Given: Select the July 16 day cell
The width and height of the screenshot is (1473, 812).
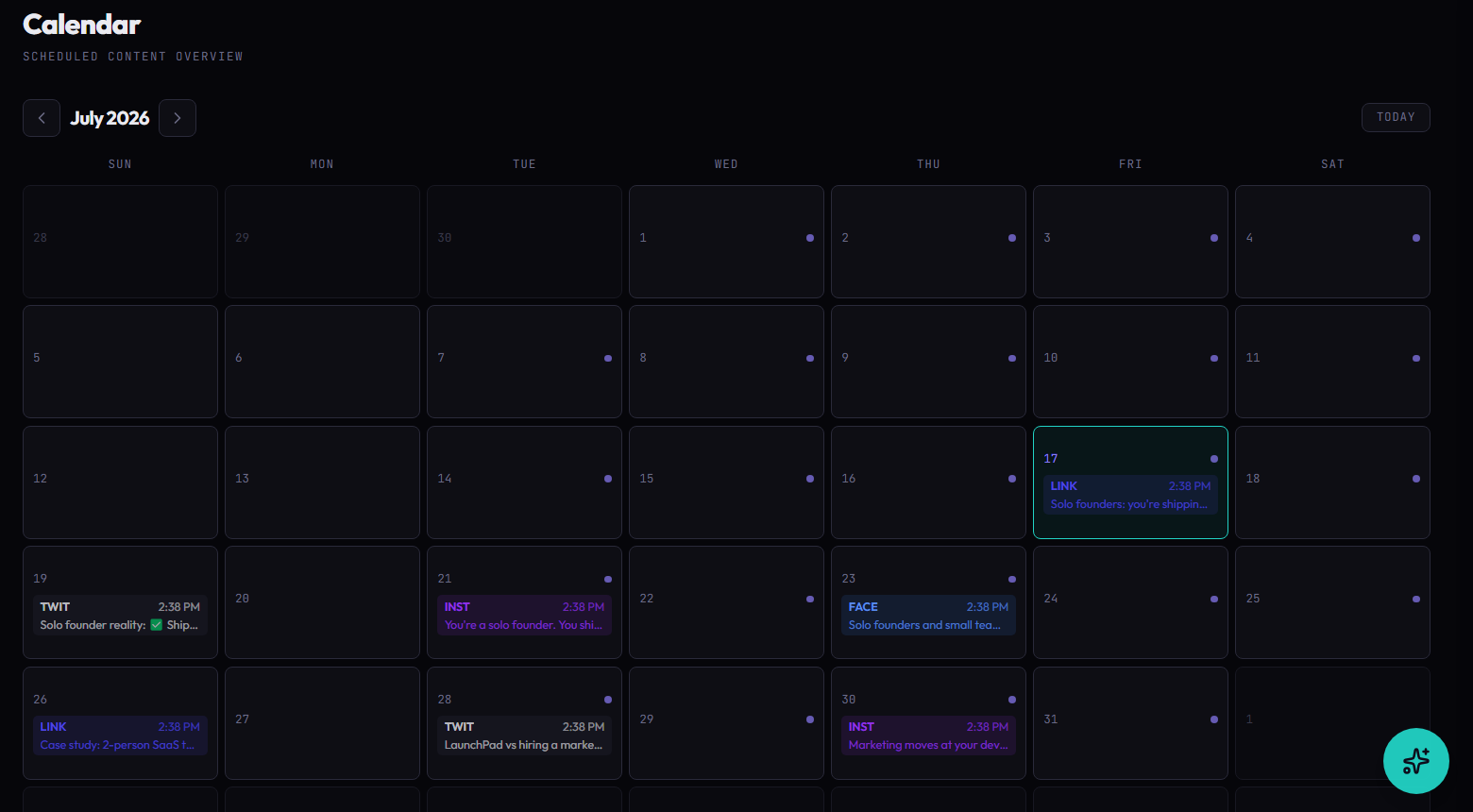Looking at the screenshot, I should [x=928, y=482].
